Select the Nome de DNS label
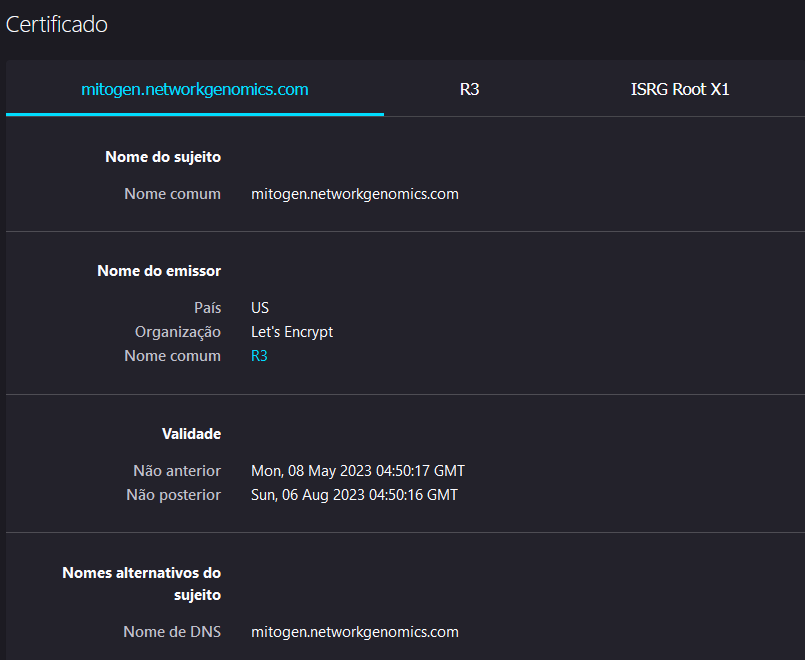Viewport: 805px width, 660px height. (x=173, y=631)
